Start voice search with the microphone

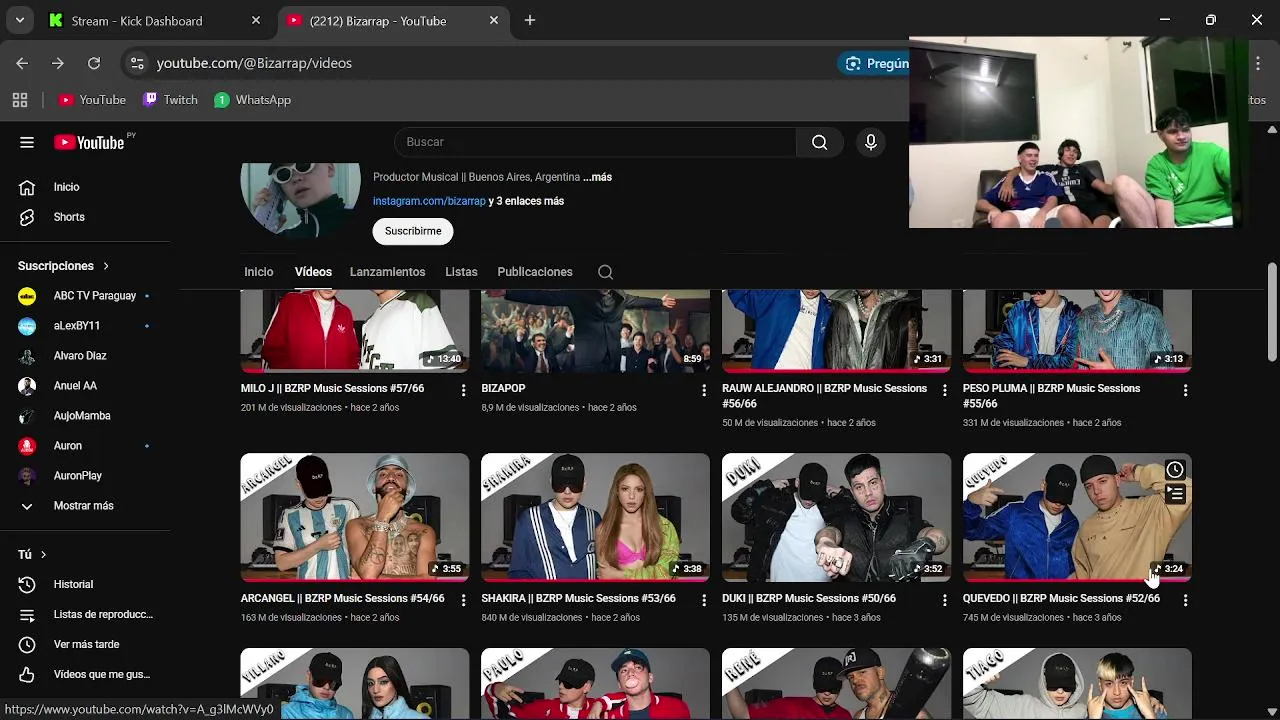[x=871, y=142]
